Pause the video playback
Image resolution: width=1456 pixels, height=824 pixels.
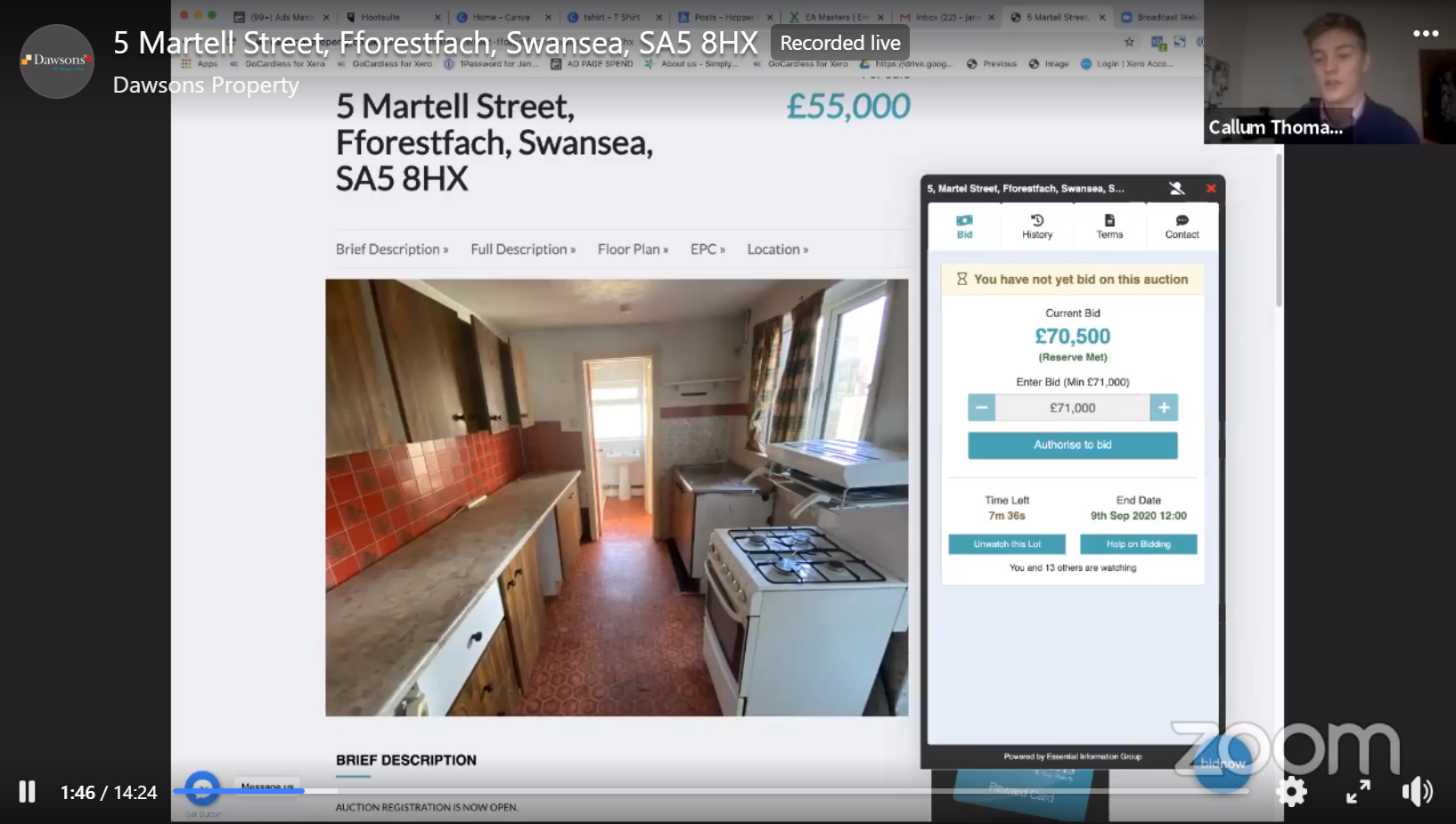point(27,792)
